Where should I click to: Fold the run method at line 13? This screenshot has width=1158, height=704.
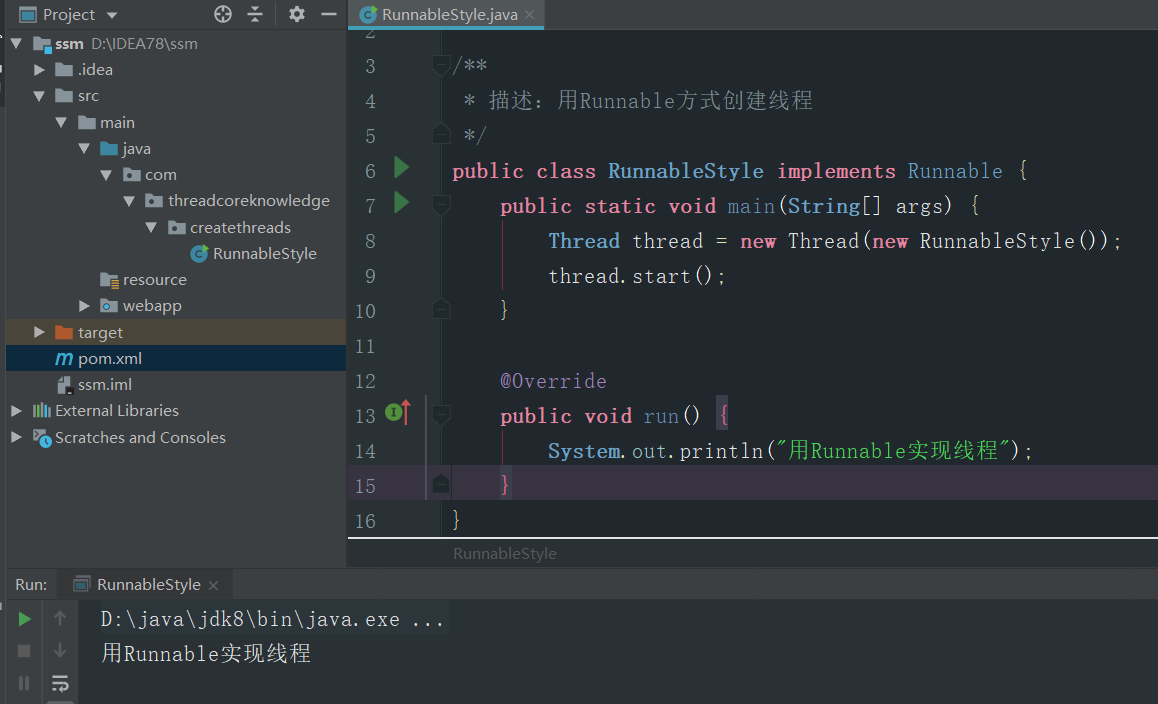pos(441,415)
